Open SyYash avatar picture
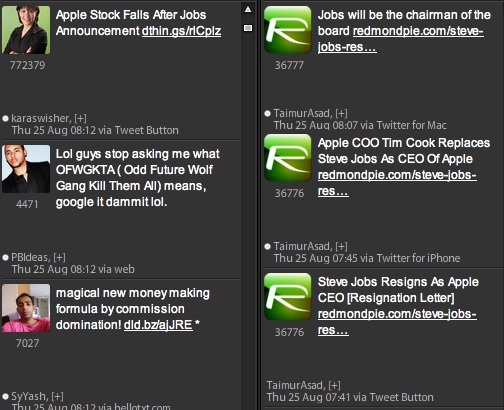The width and height of the screenshot is (504, 410). coord(26,308)
